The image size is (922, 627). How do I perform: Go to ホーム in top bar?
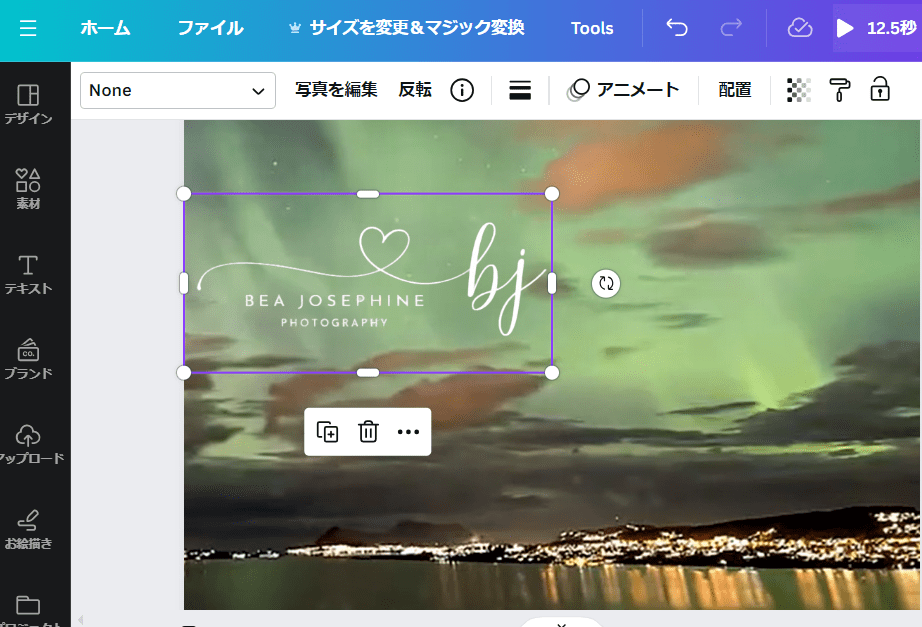[x=105, y=28]
